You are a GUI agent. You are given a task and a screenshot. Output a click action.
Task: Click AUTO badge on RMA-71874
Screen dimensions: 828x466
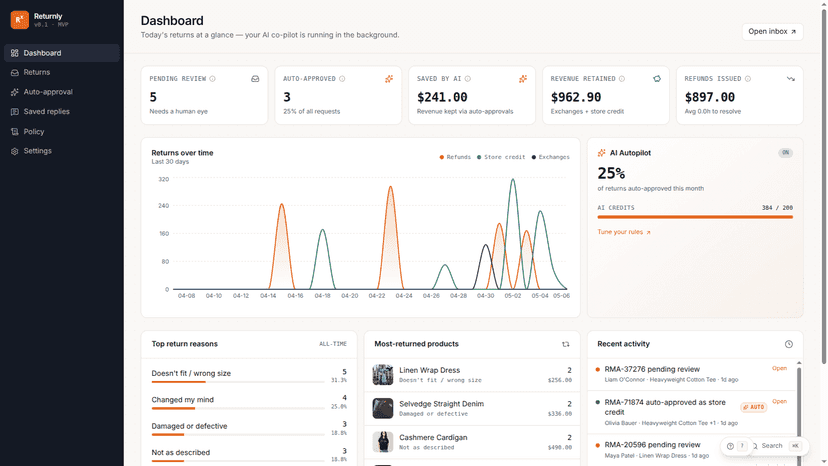[754, 407]
